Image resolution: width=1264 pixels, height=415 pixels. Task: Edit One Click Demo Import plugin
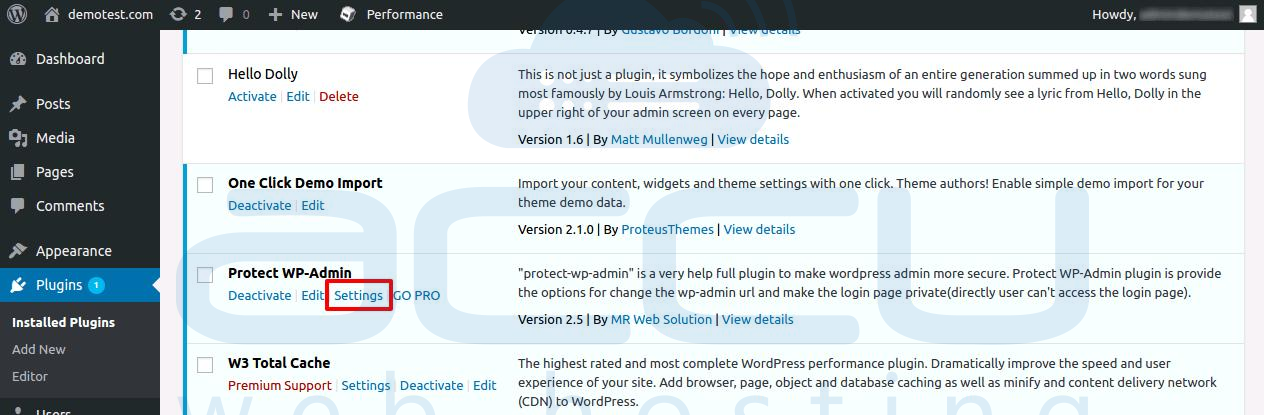click(313, 206)
